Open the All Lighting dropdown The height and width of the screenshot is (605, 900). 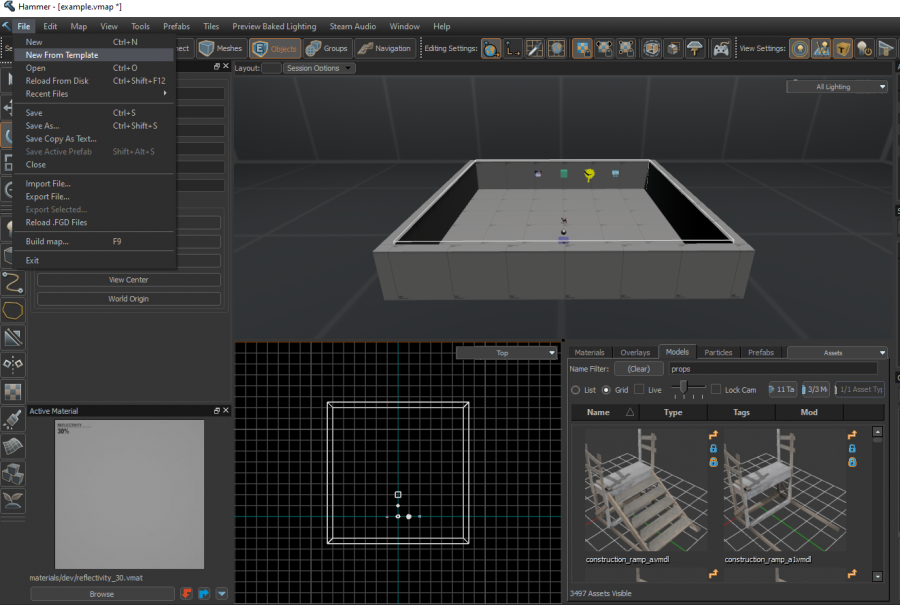[x=836, y=86]
